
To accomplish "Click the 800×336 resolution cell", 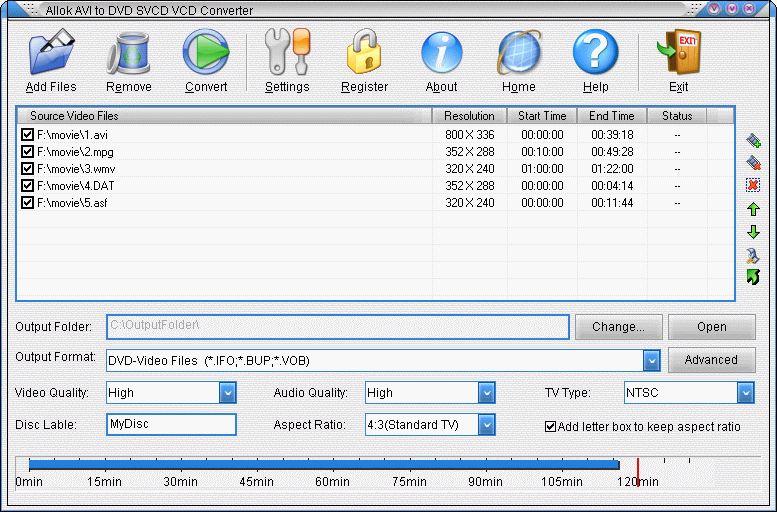I will [x=469, y=135].
